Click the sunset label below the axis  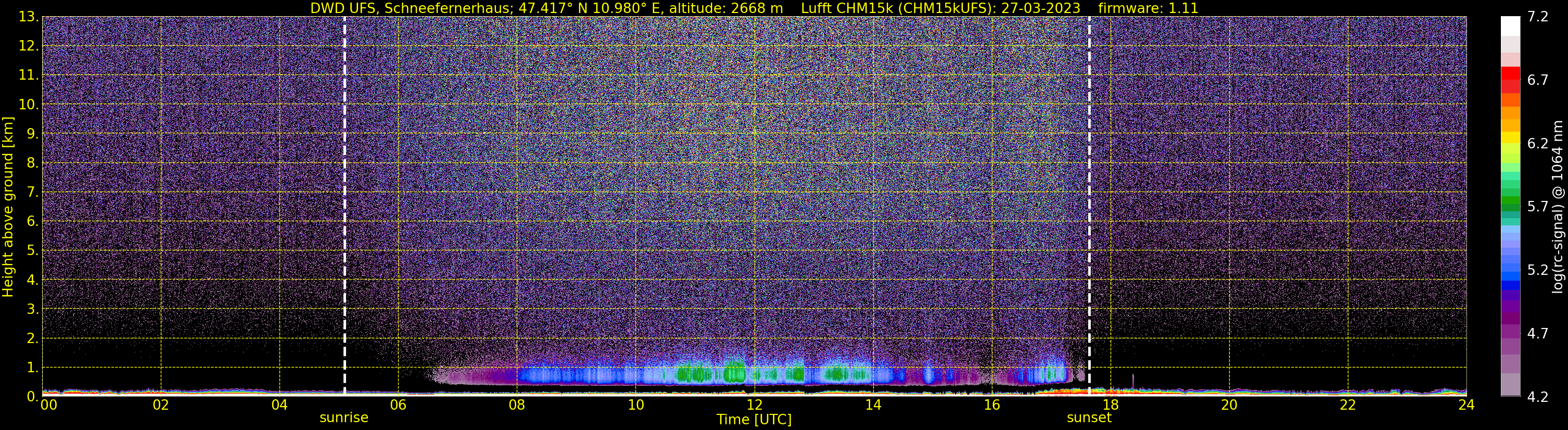1089,418
